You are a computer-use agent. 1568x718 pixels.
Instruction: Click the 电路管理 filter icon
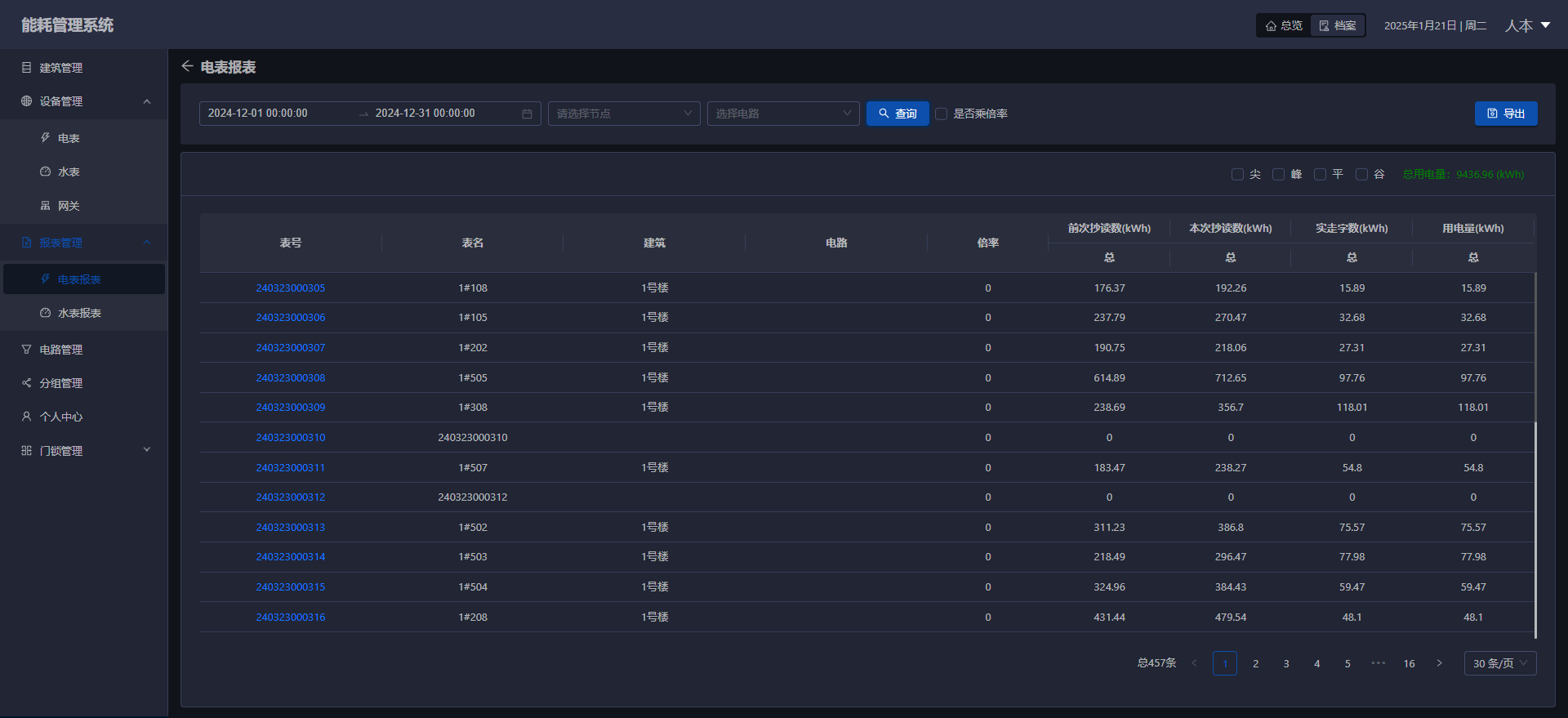coord(26,350)
